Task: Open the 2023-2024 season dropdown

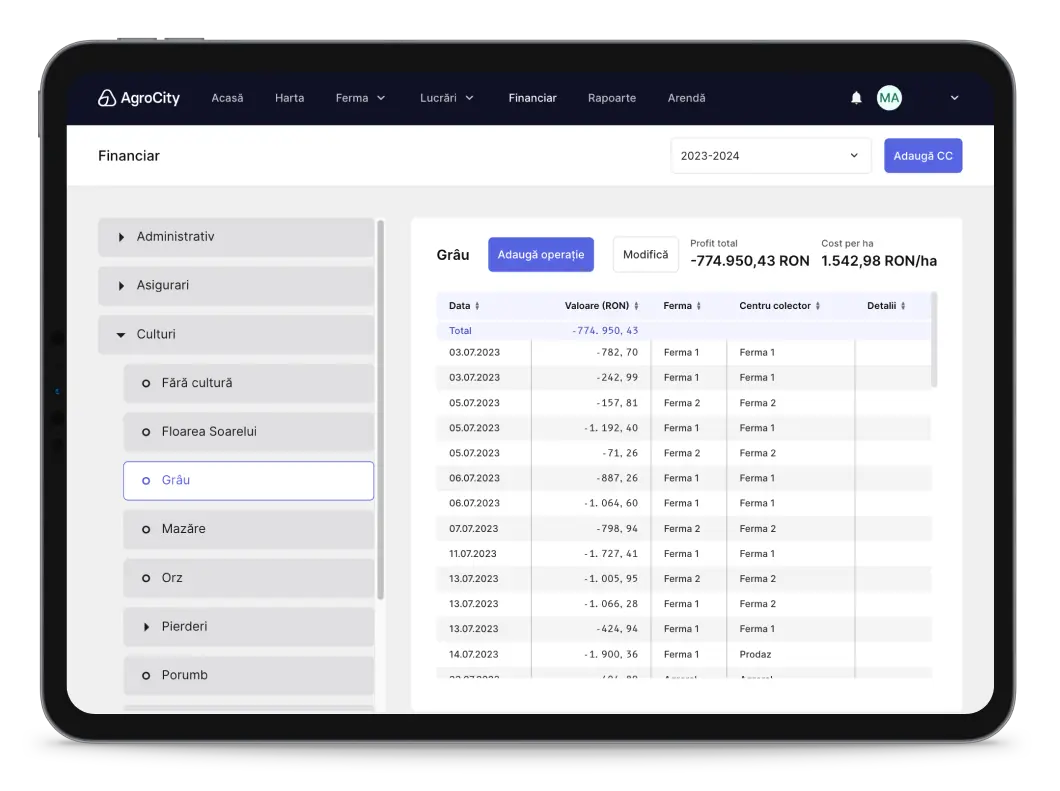Action: pyautogui.click(x=770, y=156)
